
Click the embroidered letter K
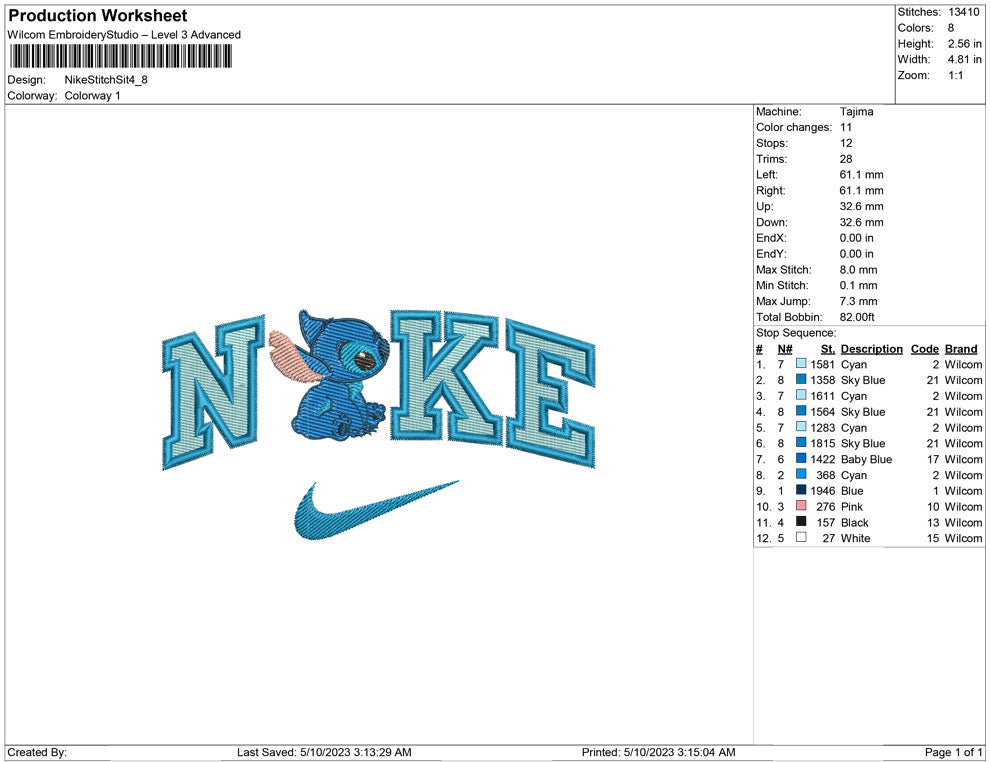point(444,376)
